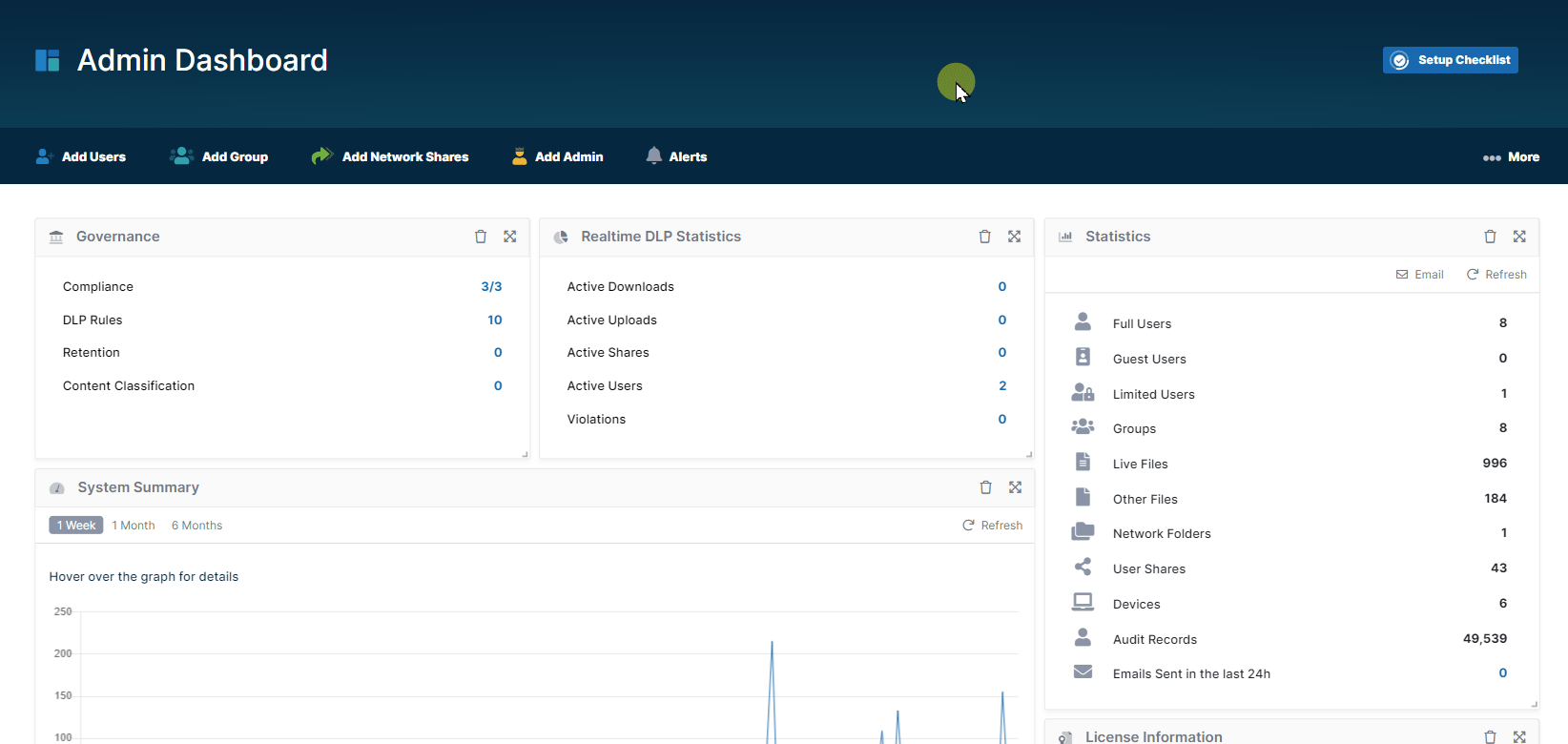Click Add Users in the toolbar
The image size is (1568, 744).
(81, 157)
